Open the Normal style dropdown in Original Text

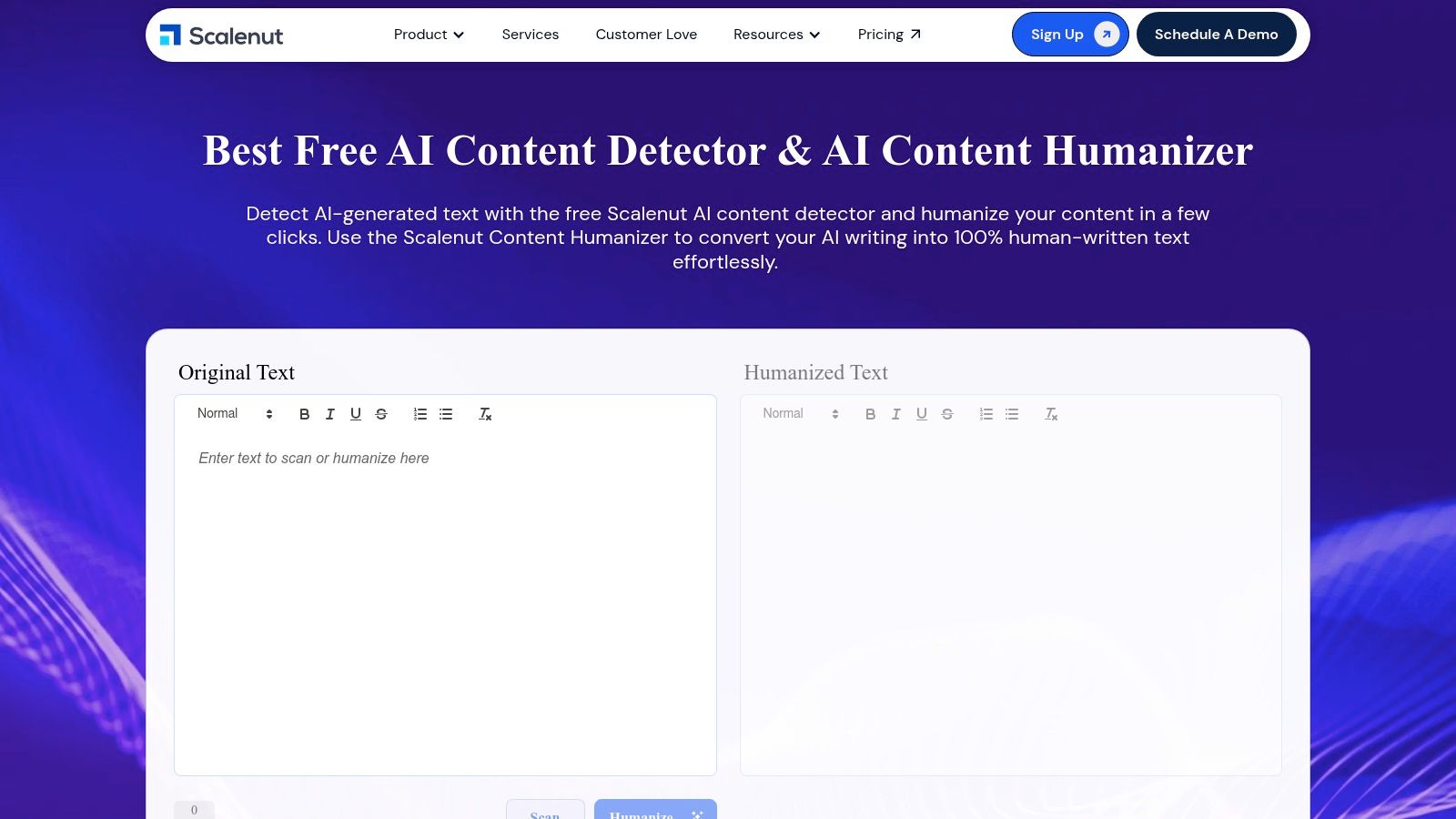[x=232, y=414]
